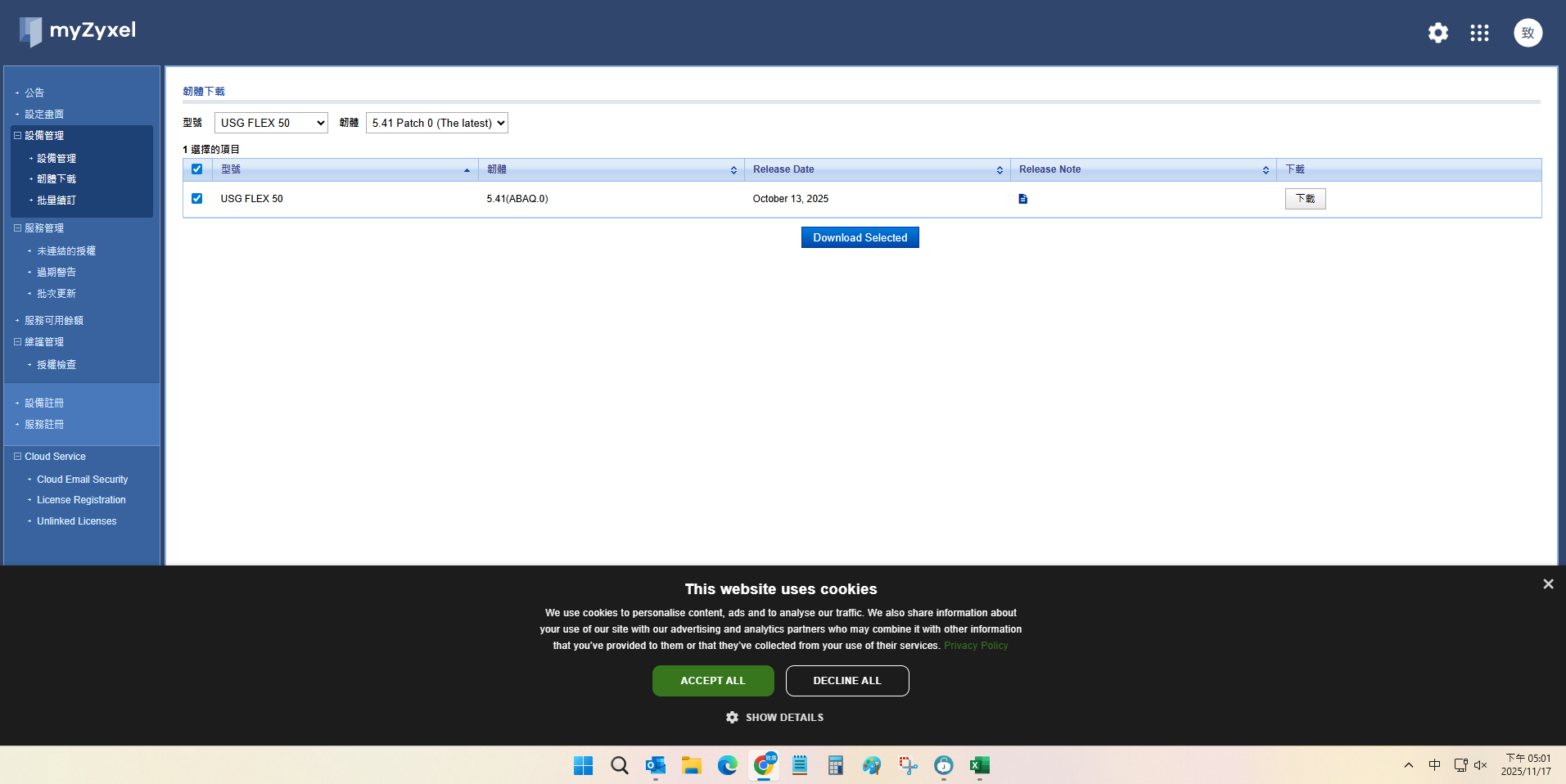Click the muted volume tray icon
Screen dimensions: 1566x784
click(x=1480, y=765)
